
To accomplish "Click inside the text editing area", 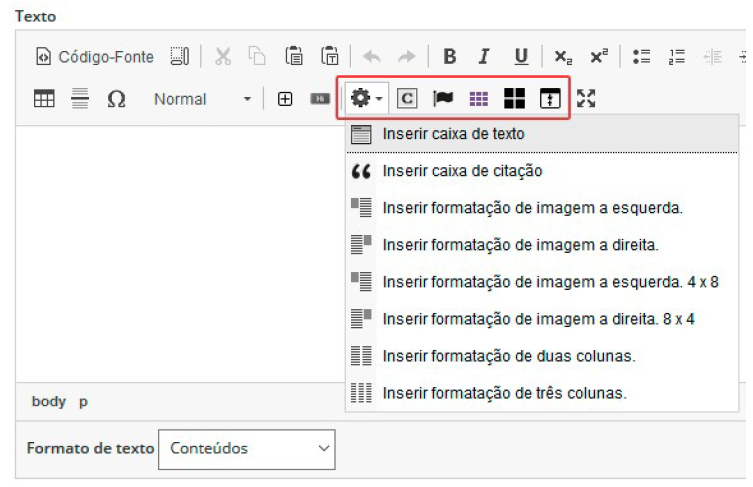I will (x=180, y=254).
